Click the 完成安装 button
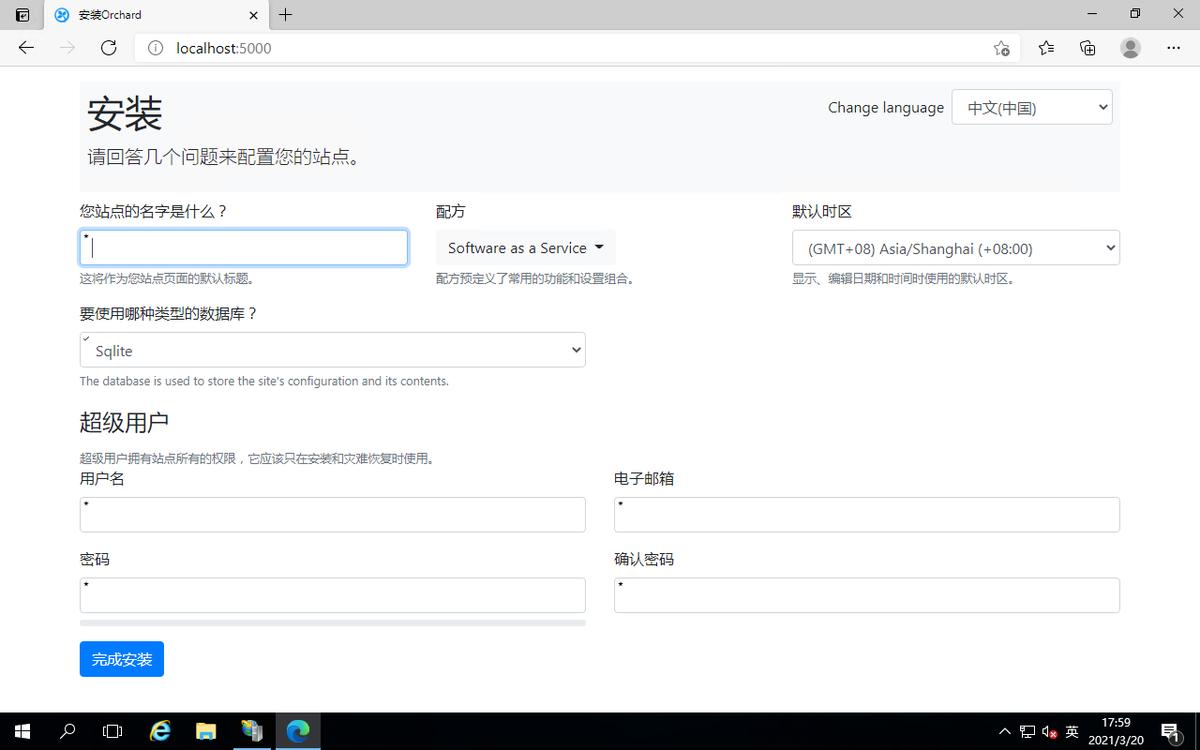The width and height of the screenshot is (1200, 750). tap(121, 659)
